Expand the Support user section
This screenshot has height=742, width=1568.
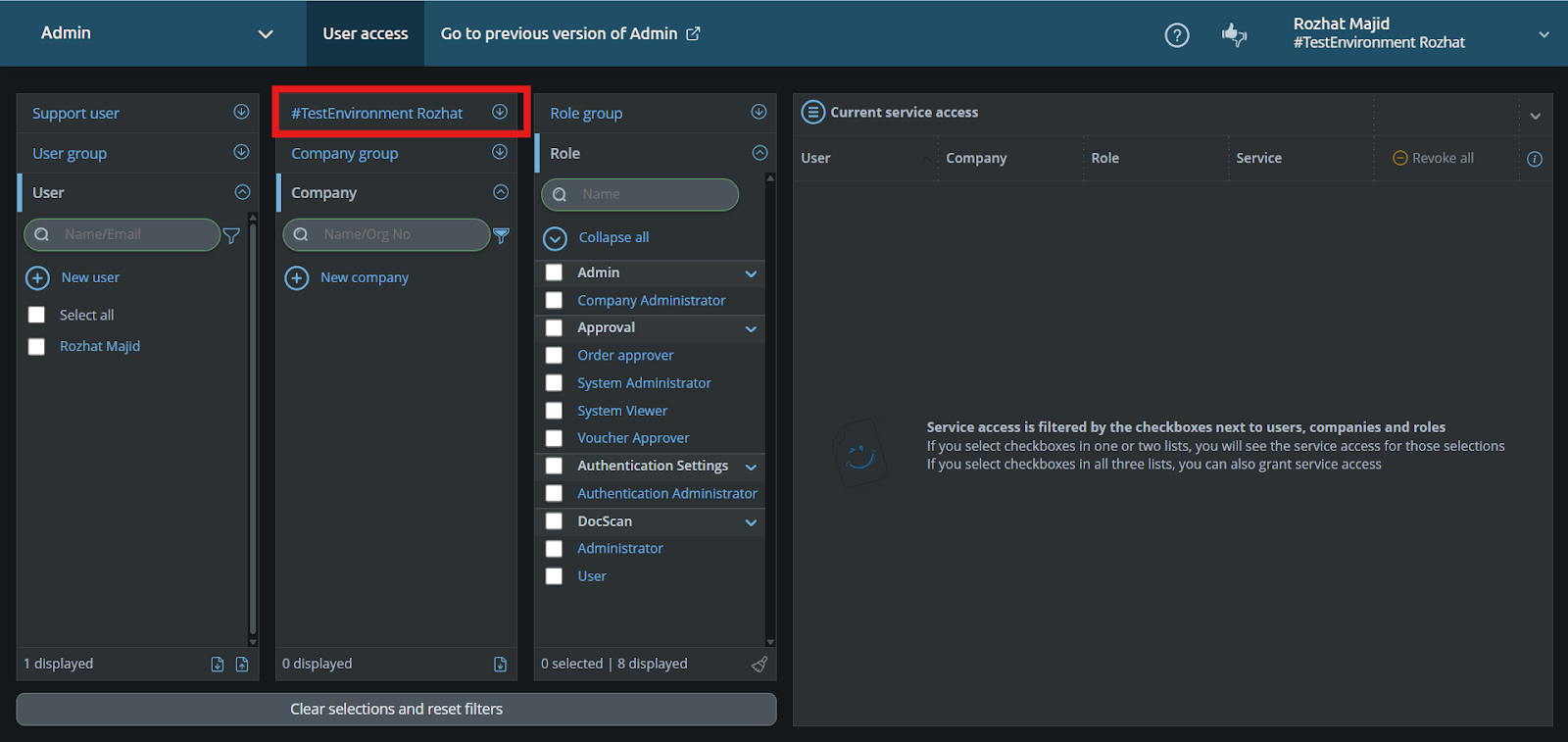tap(241, 113)
